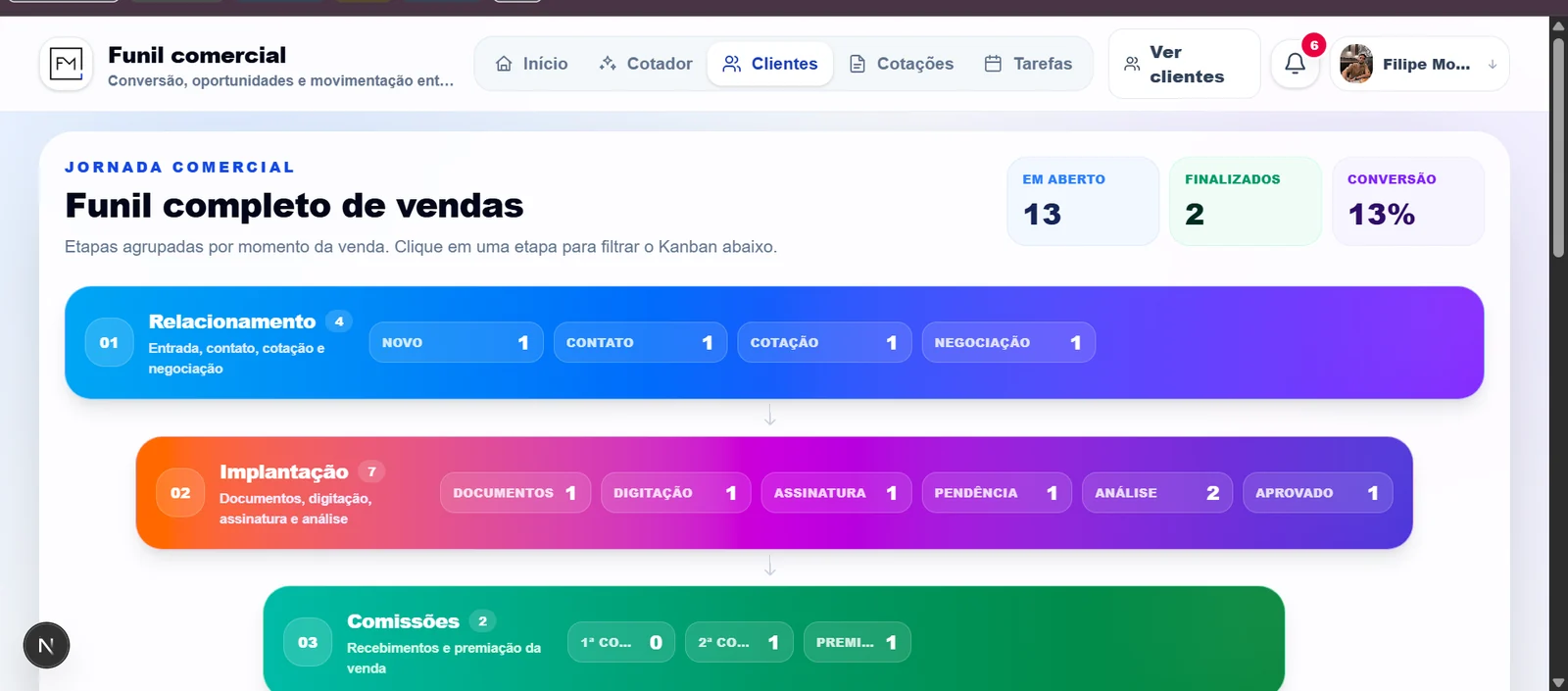This screenshot has width=1568, height=691.
Task: Click the users icon in Ver clientes
Action: 1132,64
